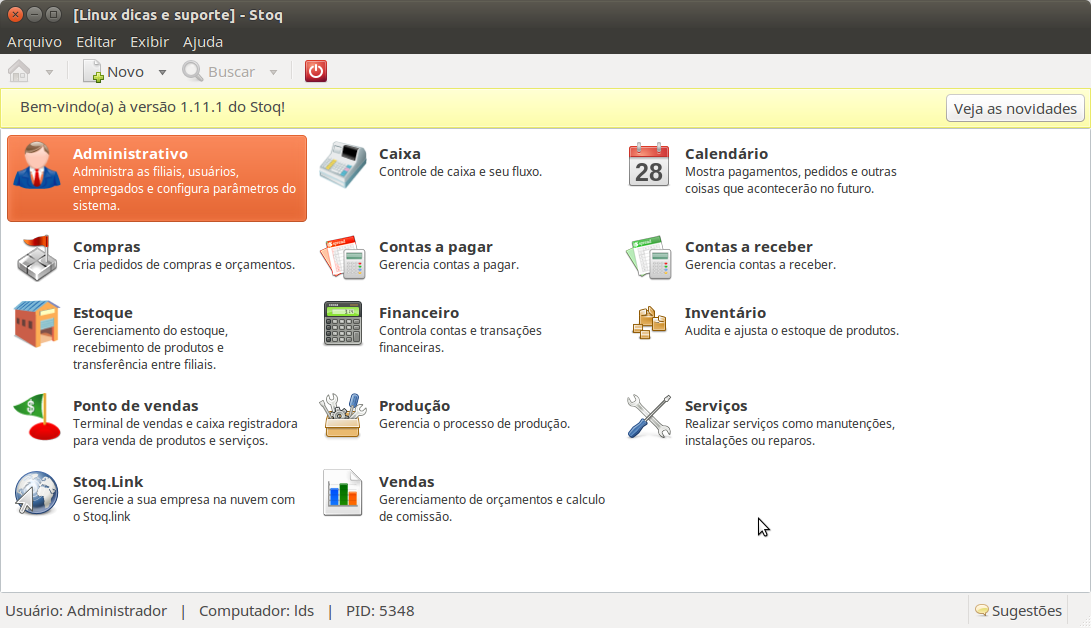The image size is (1091, 628).
Task: Click the Home toolbar icon
Action: click(x=19, y=71)
